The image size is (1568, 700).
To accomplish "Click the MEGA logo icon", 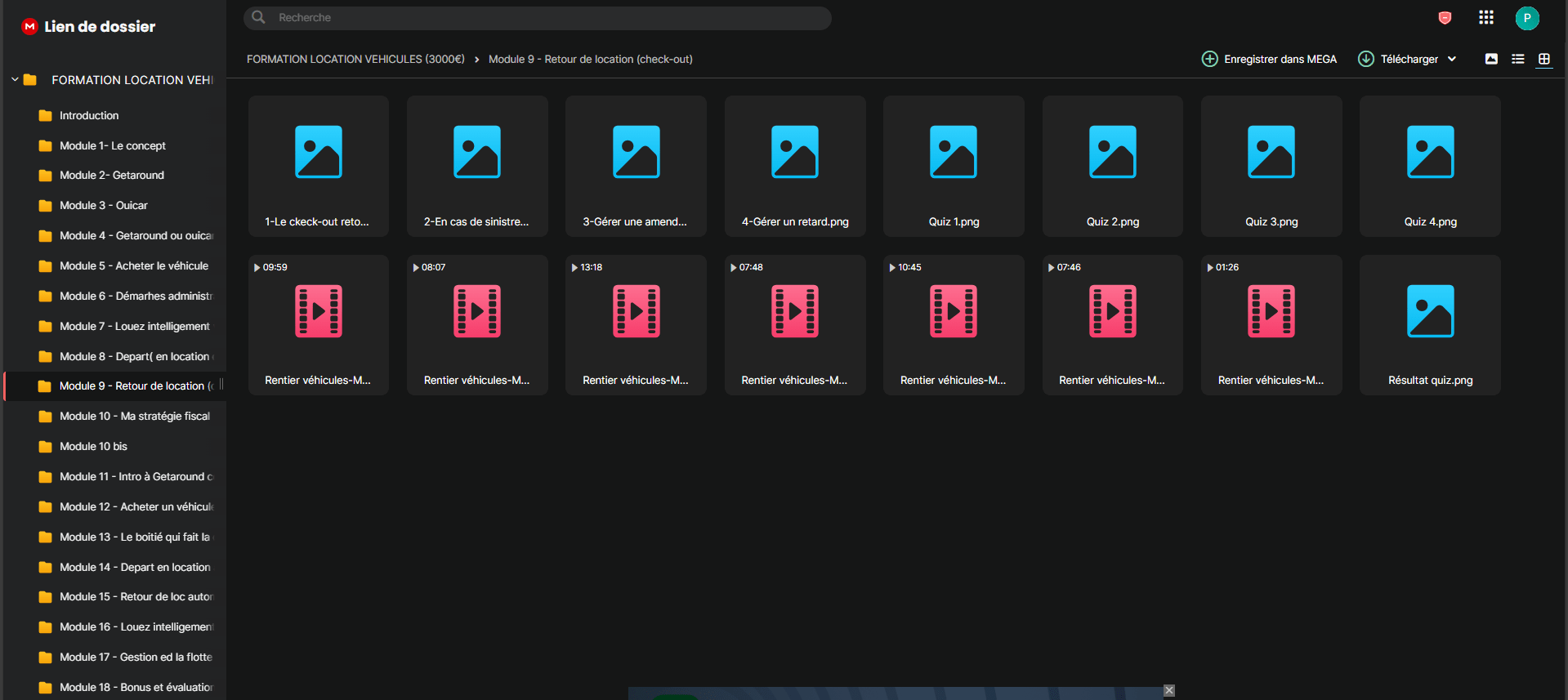I will point(29,26).
